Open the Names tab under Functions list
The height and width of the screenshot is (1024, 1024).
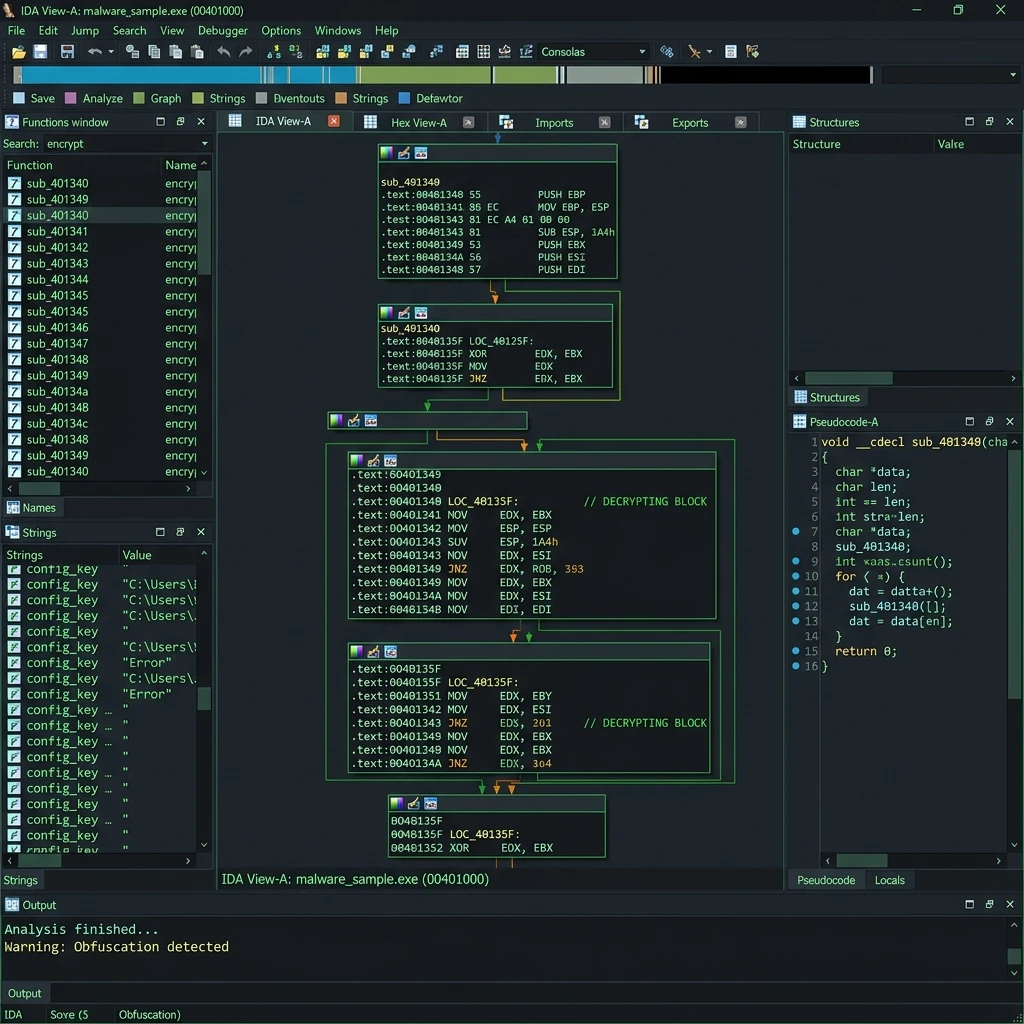(31, 508)
